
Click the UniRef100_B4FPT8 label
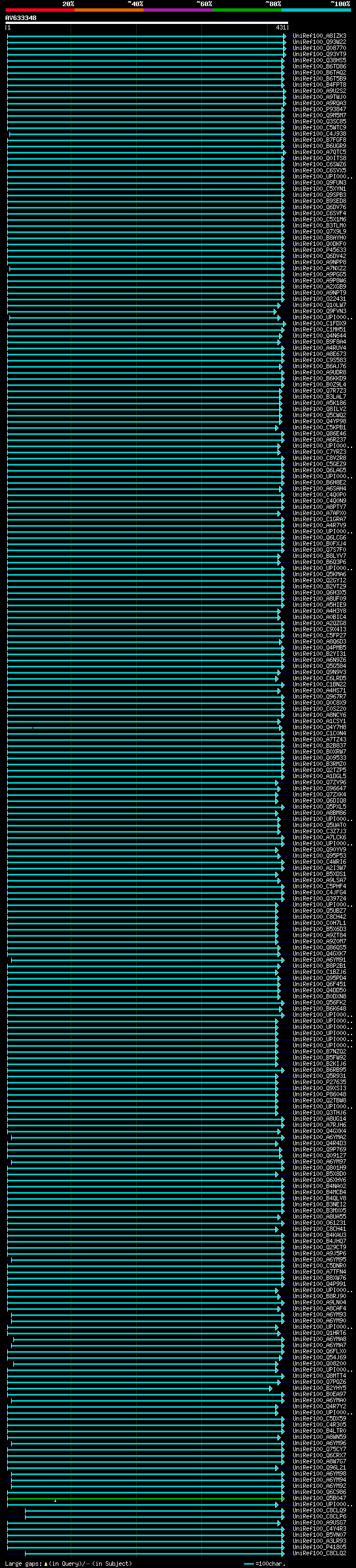click(319, 85)
